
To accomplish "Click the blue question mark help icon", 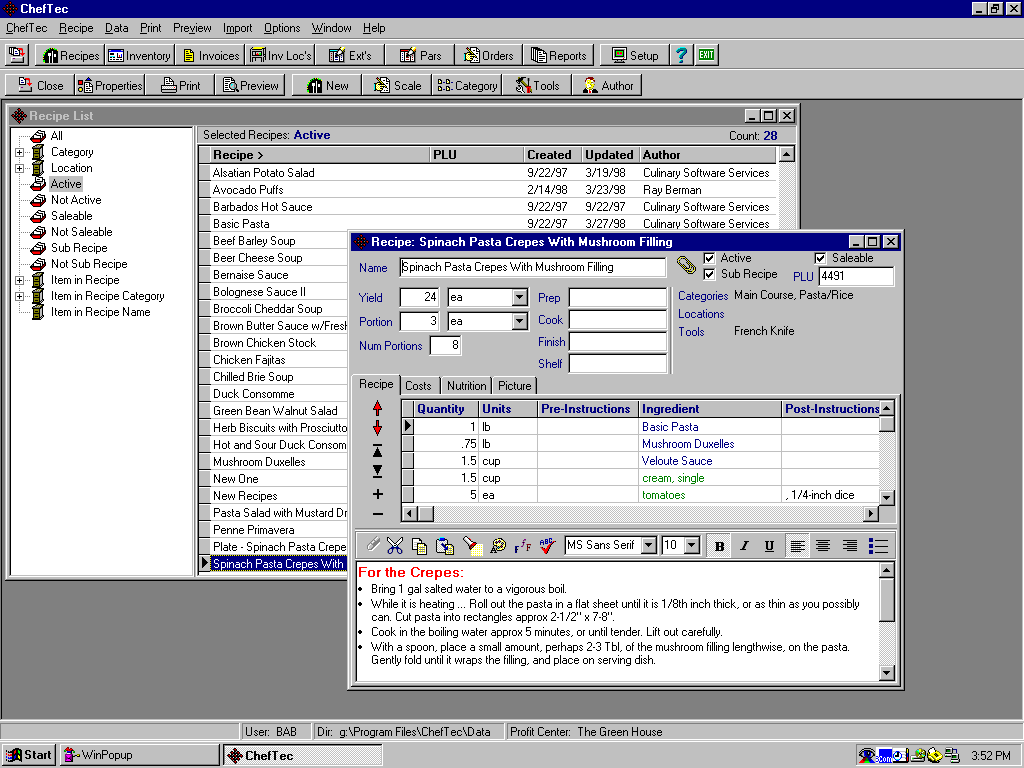I will (682, 56).
